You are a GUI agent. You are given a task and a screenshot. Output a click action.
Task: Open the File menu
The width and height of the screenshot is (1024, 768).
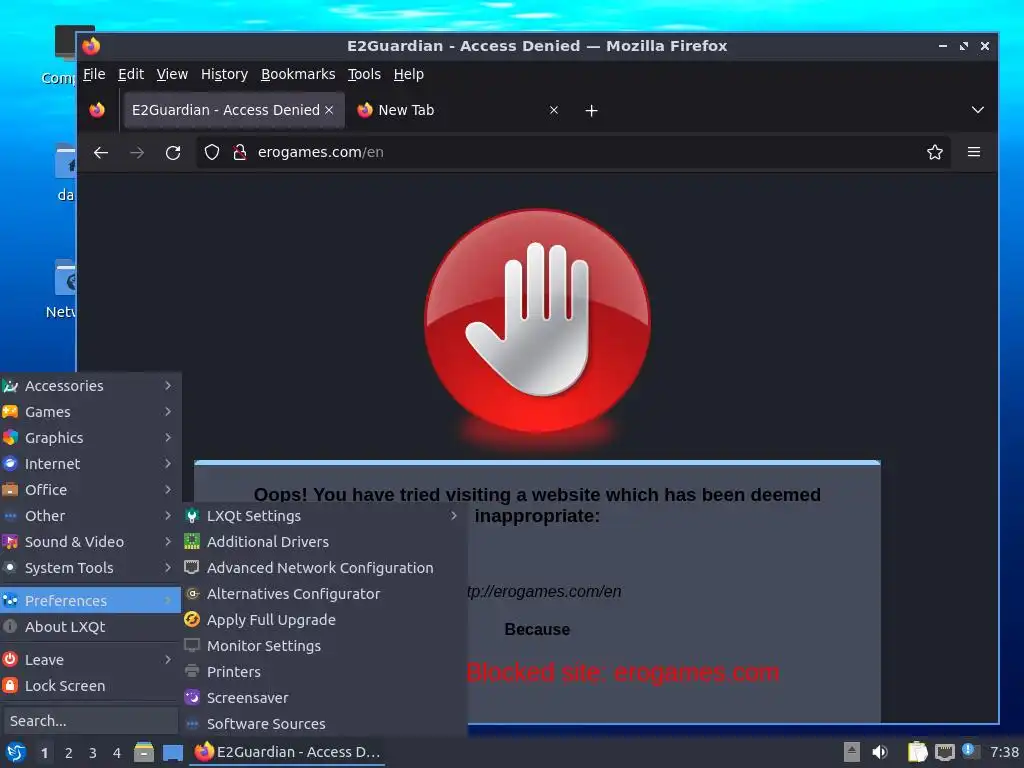[x=94, y=74]
